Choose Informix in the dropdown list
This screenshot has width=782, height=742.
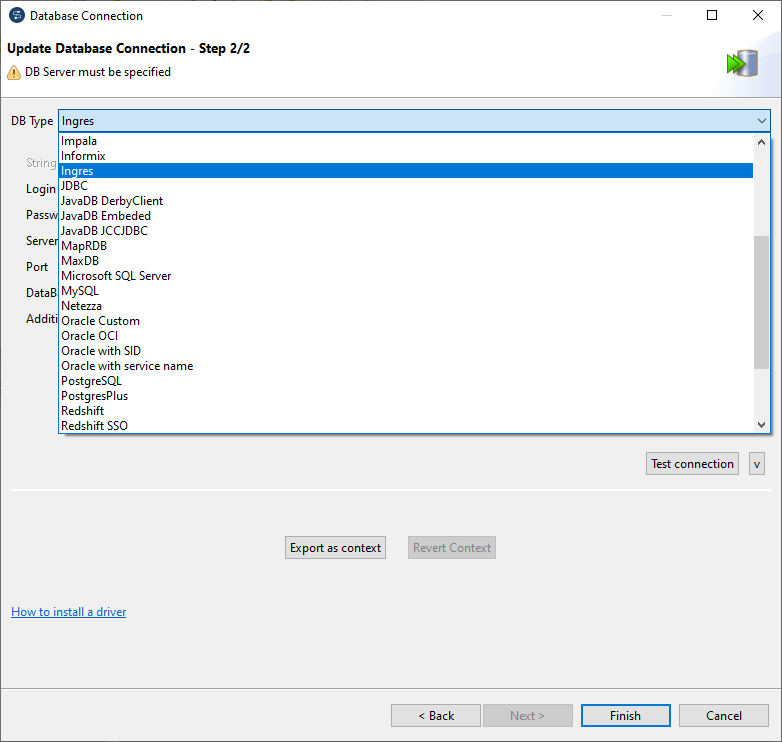point(405,156)
